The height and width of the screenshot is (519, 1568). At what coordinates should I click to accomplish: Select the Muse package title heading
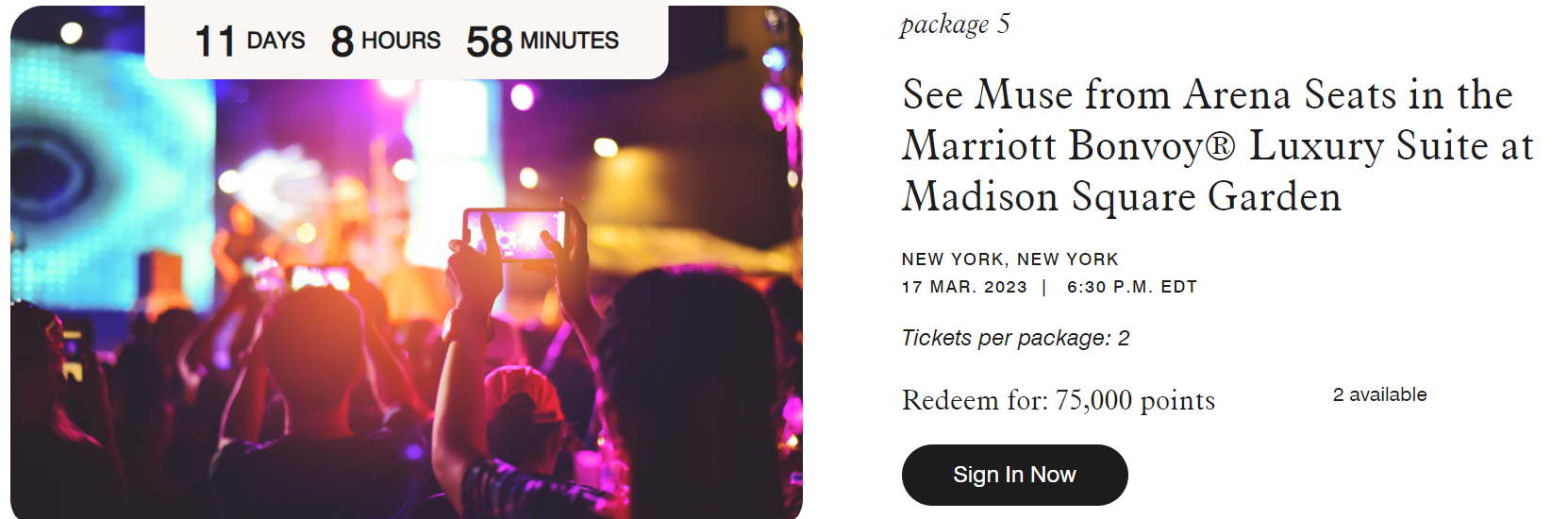tap(1218, 145)
